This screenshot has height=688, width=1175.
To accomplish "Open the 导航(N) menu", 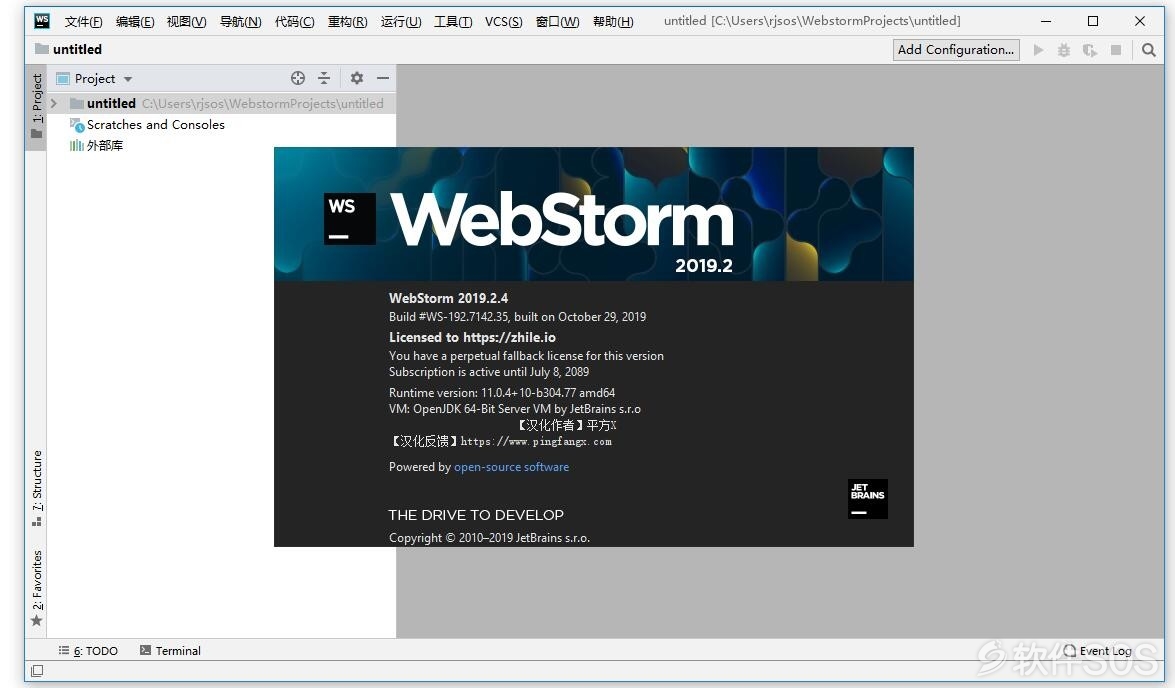I will tap(241, 22).
